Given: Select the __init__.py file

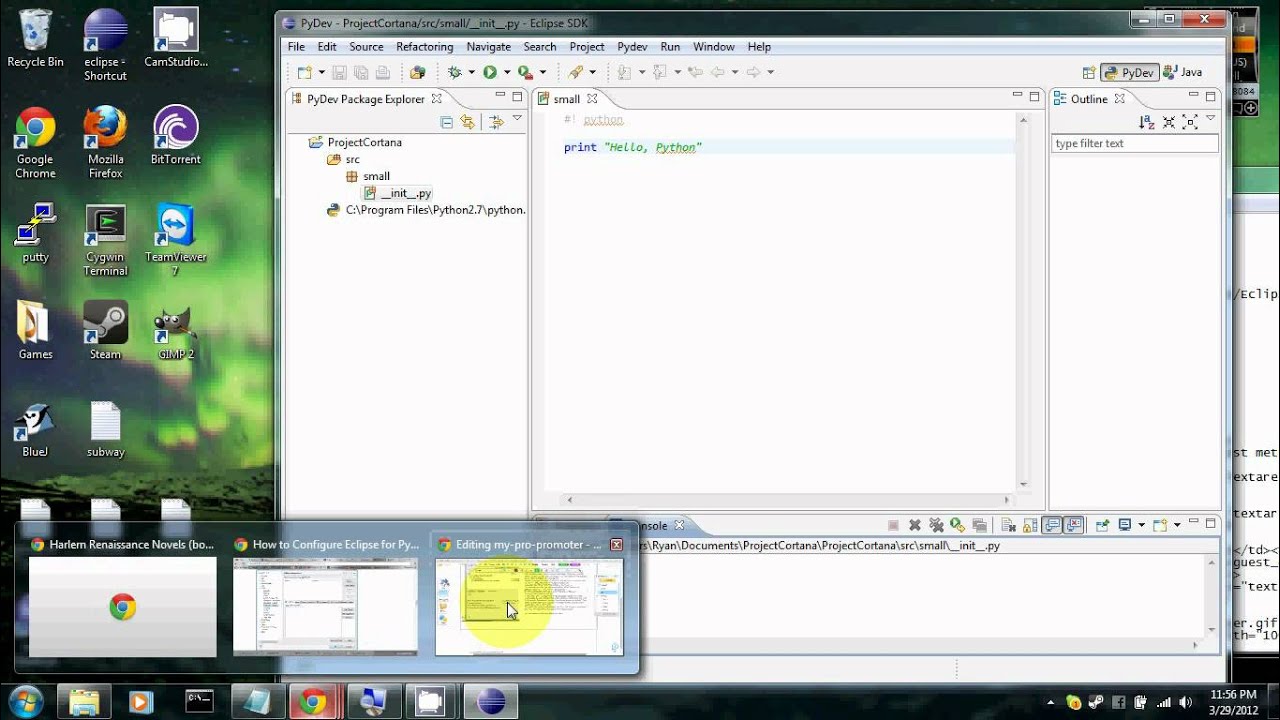Looking at the screenshot, I should [x=406, y=193].
